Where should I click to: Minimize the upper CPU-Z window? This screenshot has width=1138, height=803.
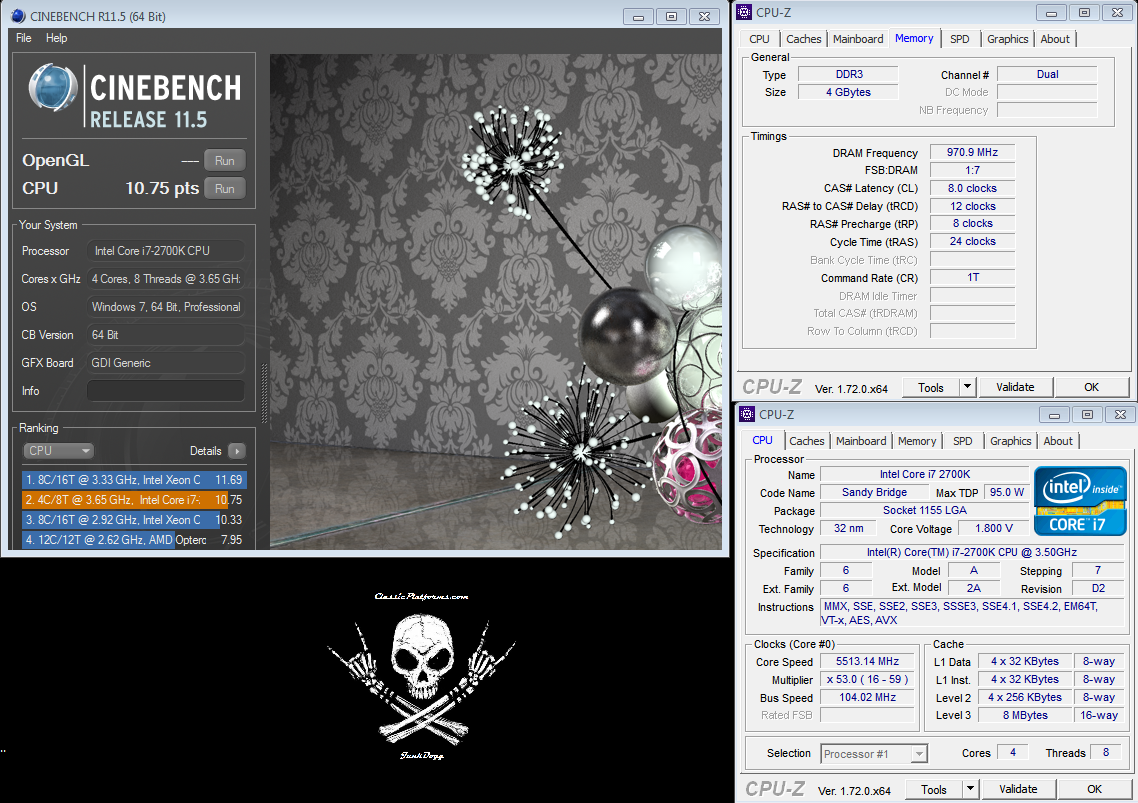pos(1051,12)
